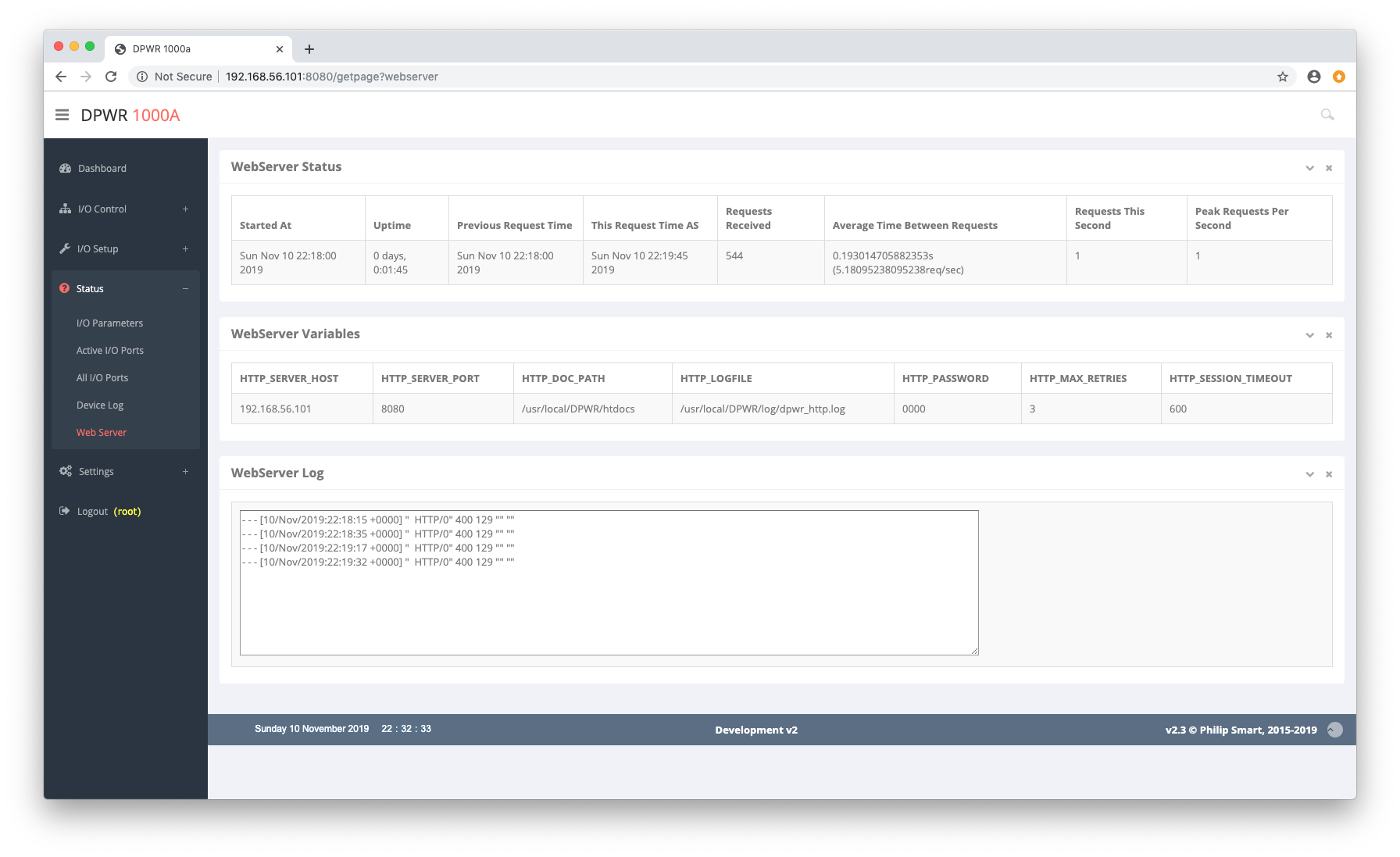Open the hamburger navigation menu
Image resolution: width=1400 pixels, height=857 pixels.
pos(62,114)
